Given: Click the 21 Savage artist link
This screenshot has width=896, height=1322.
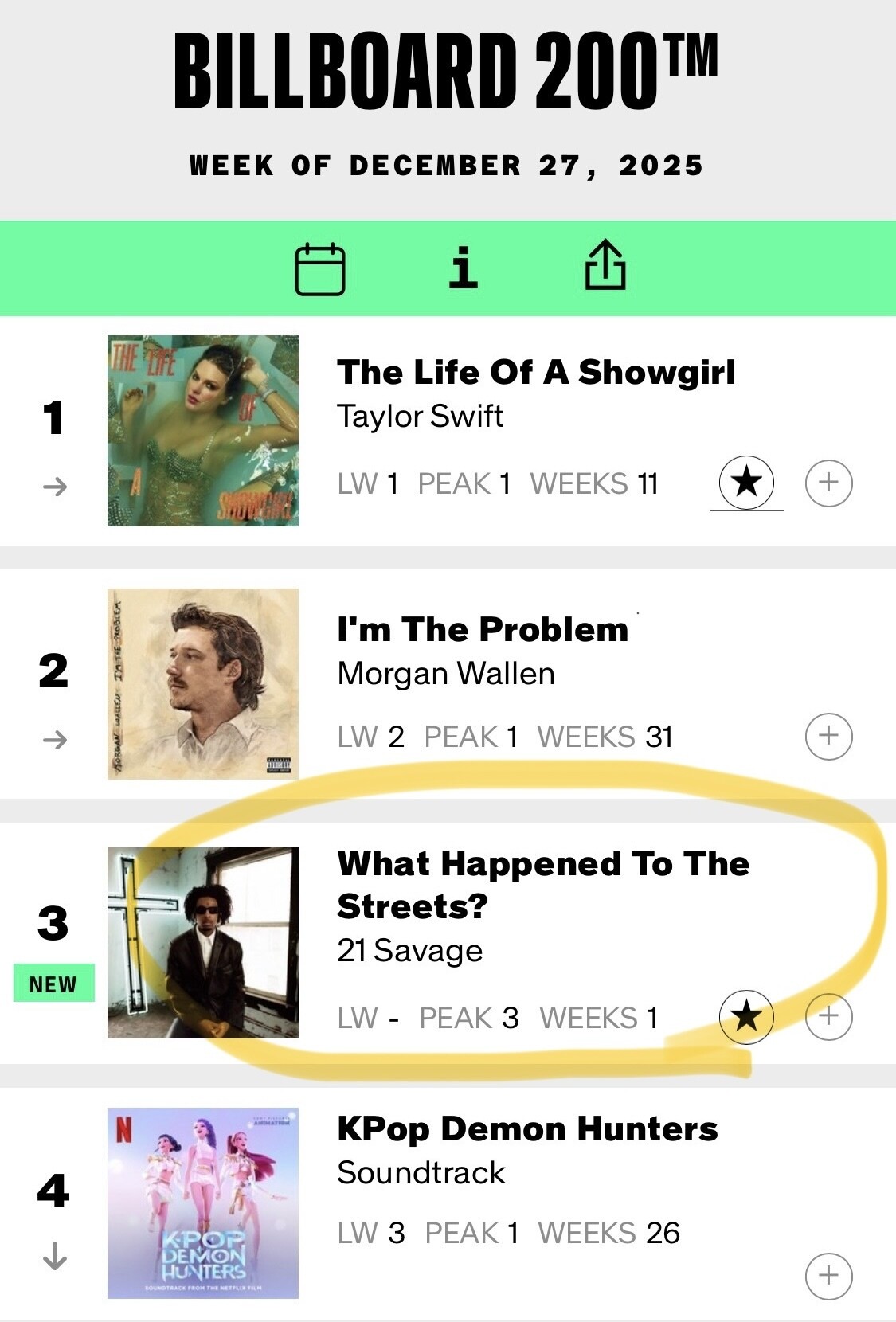Looking at the screenshot, I should tap(409, 951).
